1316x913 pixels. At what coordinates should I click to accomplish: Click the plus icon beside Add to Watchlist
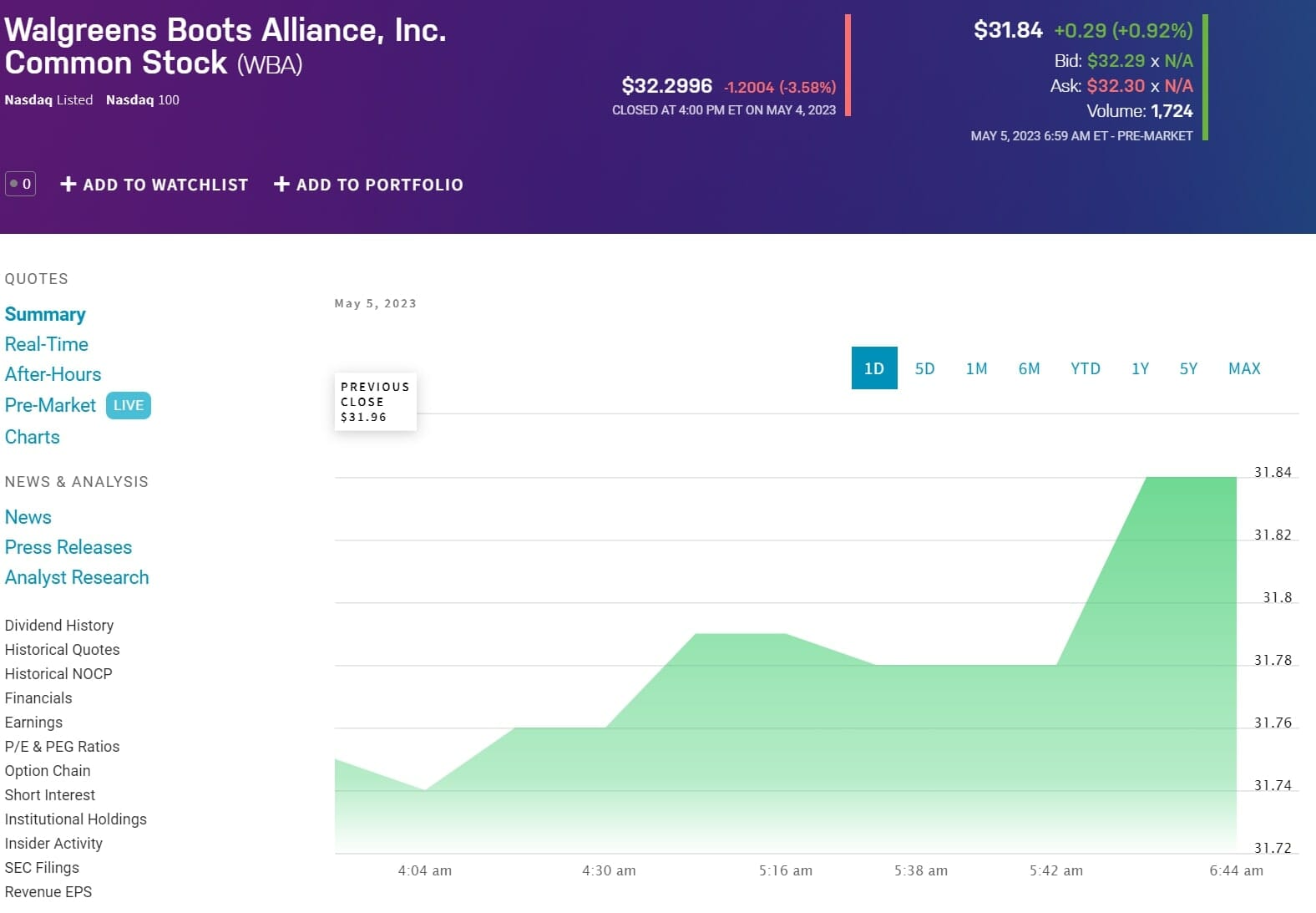click(68, 184)
